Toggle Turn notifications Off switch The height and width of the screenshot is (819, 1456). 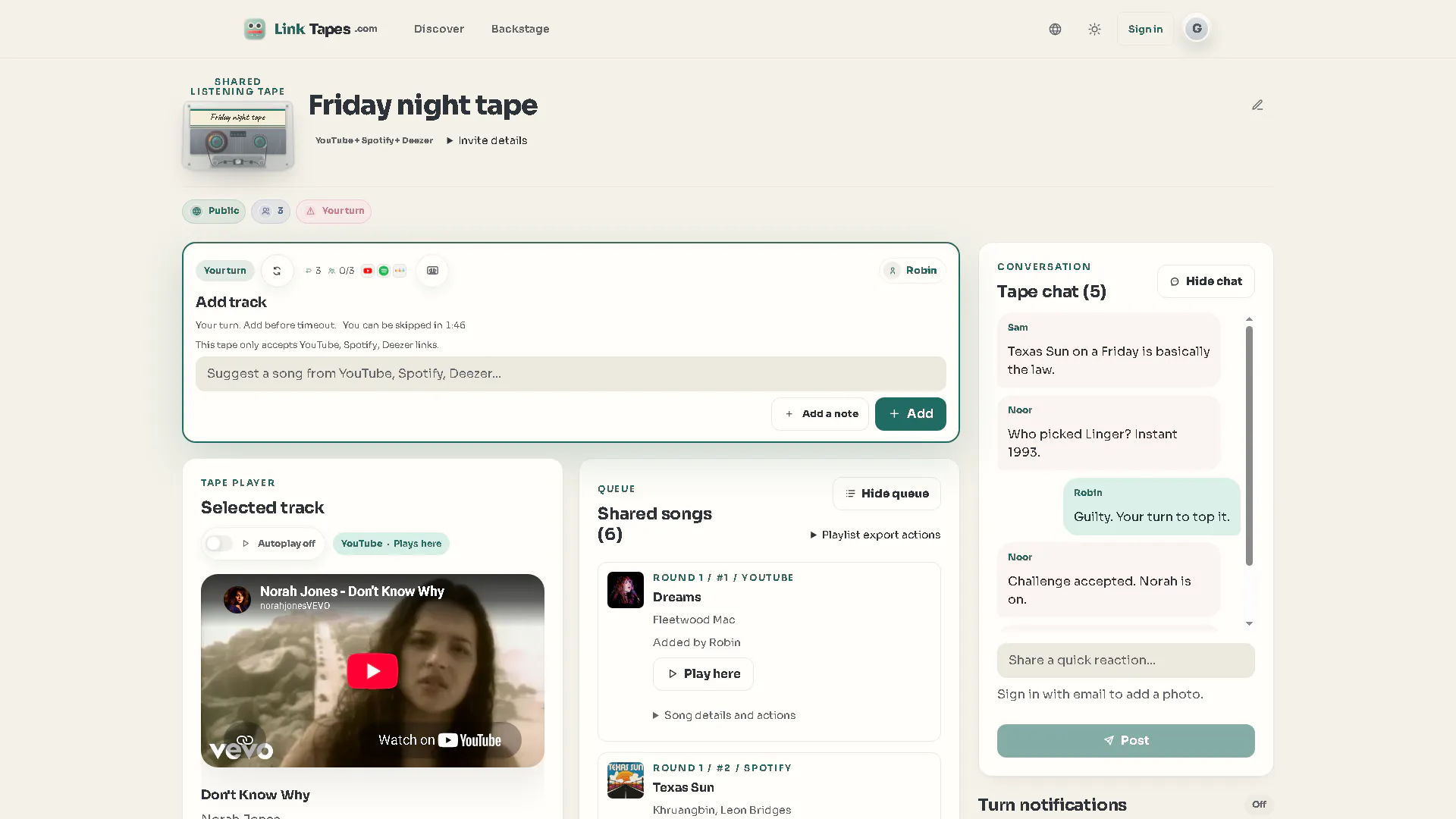click(x=1259, y=805)
